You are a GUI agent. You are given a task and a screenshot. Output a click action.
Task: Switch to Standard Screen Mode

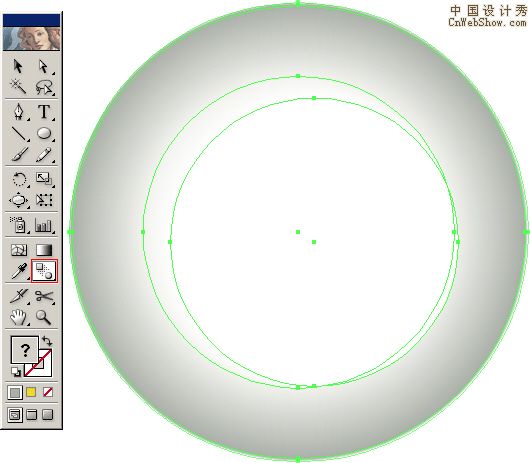pos(15,414)
